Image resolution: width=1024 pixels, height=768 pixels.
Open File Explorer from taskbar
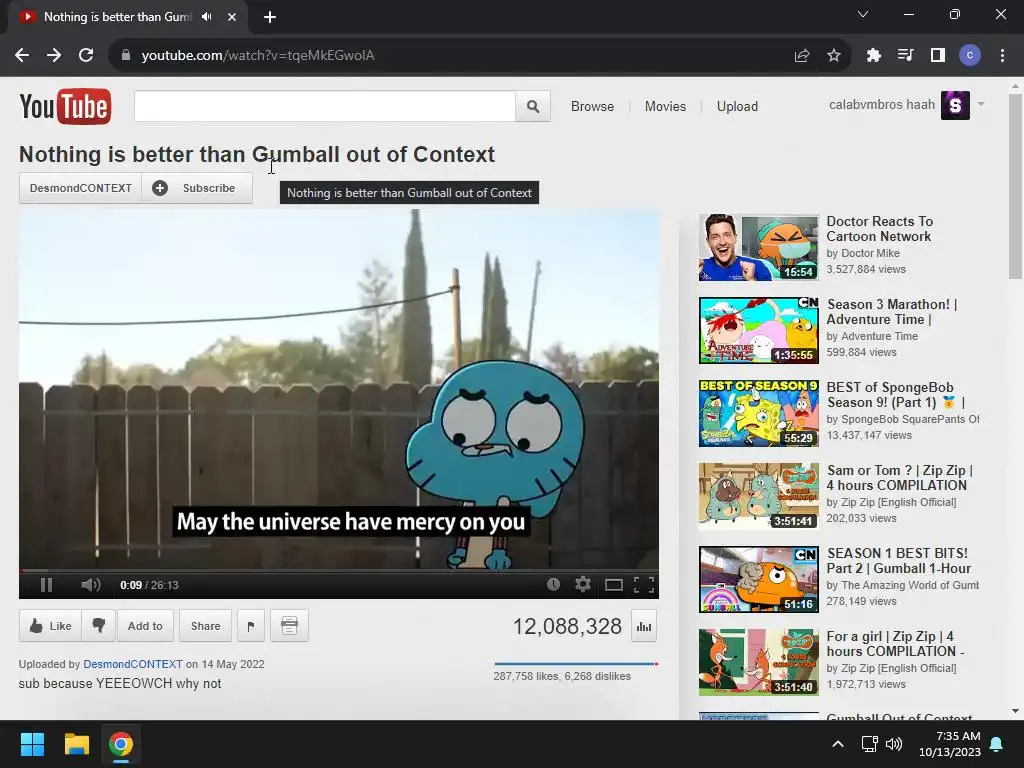pyautogui.click(x=76, y=744)
